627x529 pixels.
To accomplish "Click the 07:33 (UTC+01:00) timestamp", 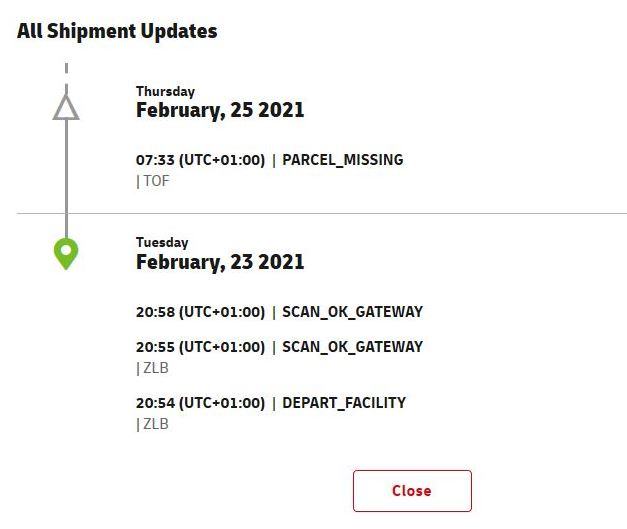I will tap(200, 160).
